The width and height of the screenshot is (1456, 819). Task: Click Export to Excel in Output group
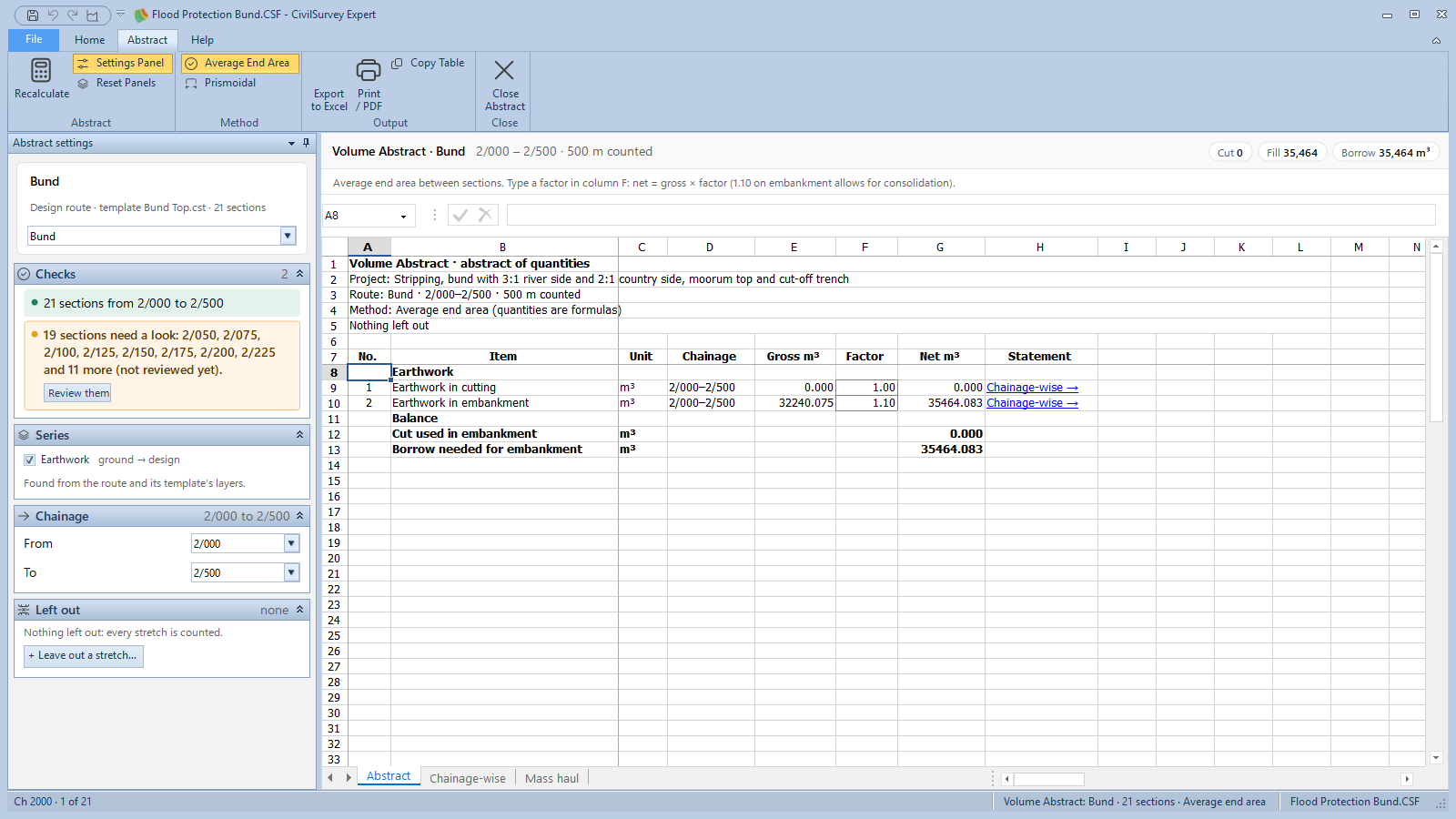pos(329,99)
